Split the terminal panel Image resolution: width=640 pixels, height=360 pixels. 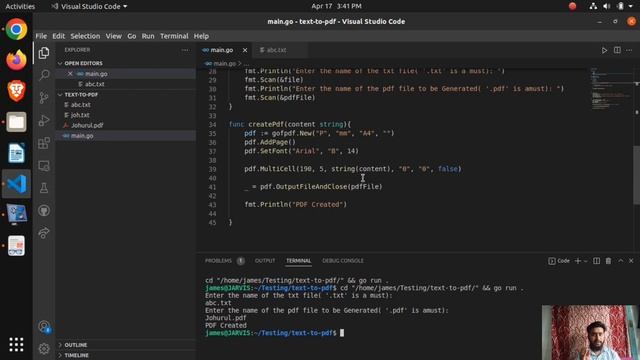point(596,261)
